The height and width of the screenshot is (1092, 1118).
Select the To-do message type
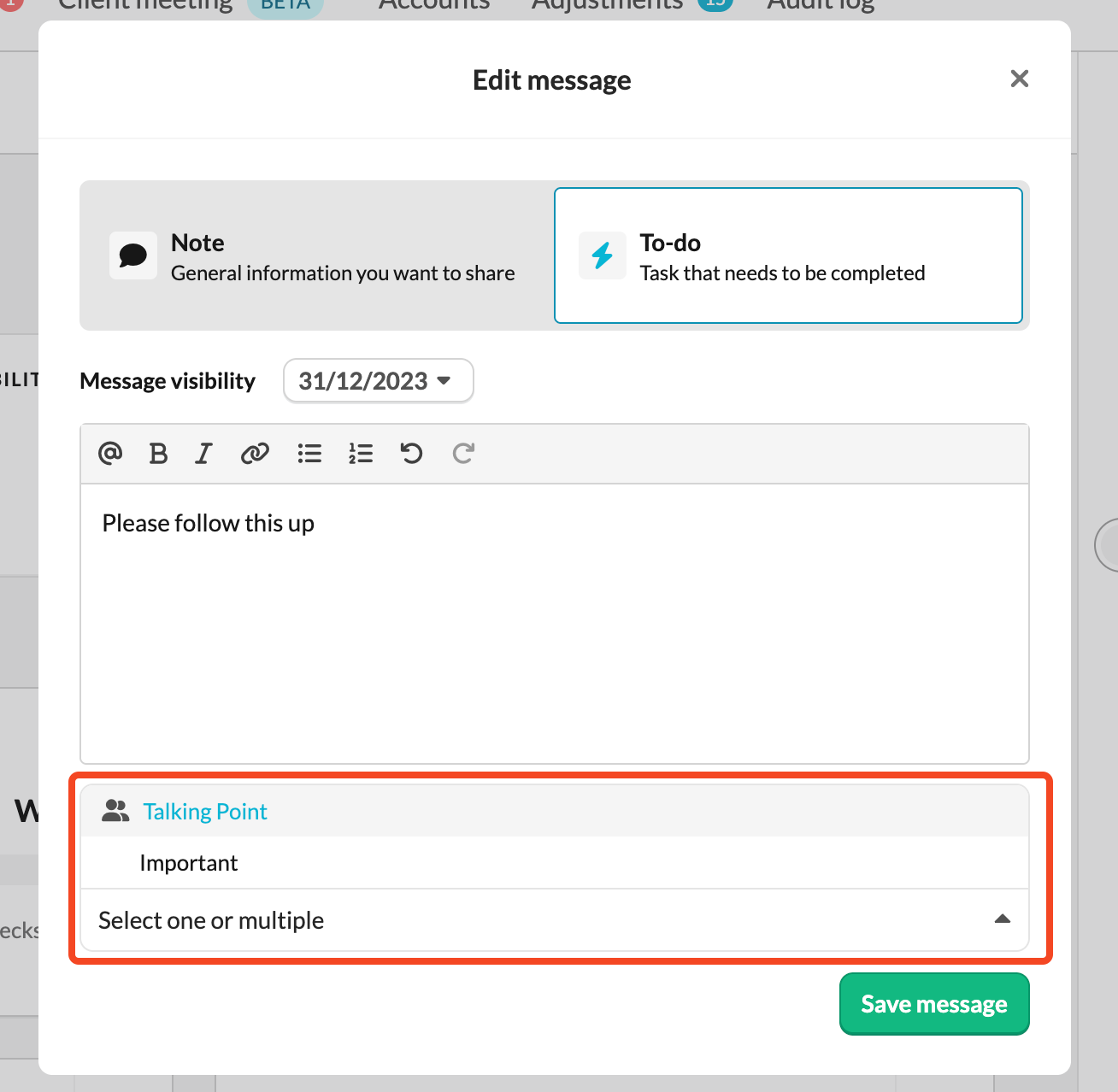tap(787, 255)
